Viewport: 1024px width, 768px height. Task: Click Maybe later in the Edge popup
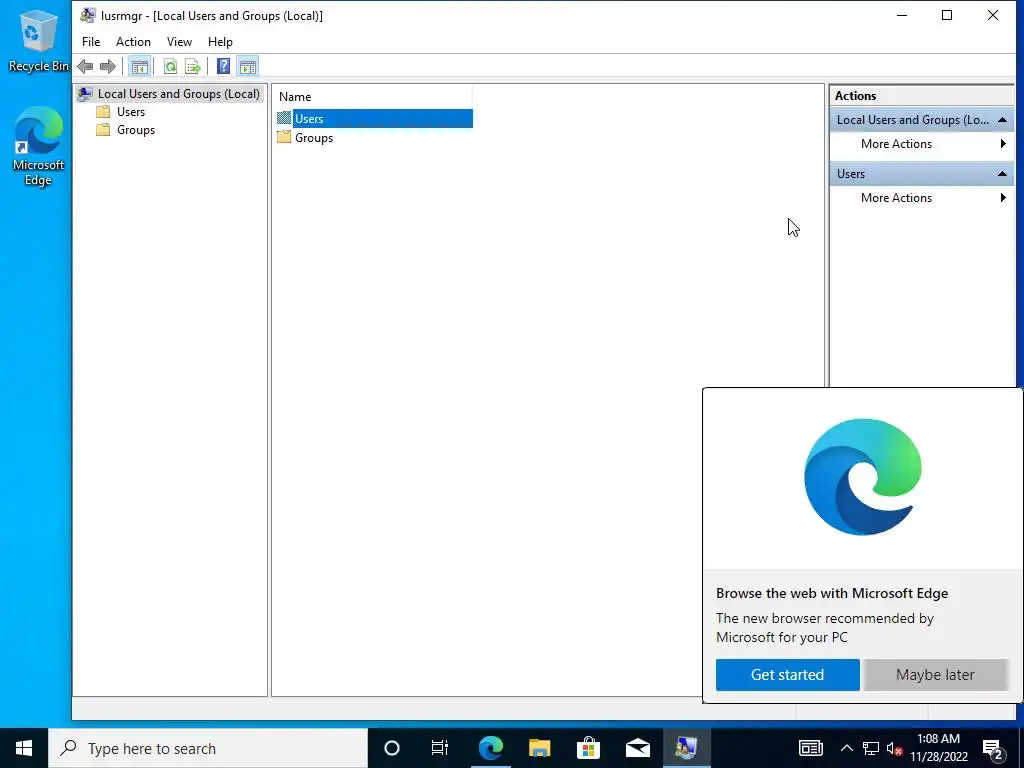coord(935,675)
